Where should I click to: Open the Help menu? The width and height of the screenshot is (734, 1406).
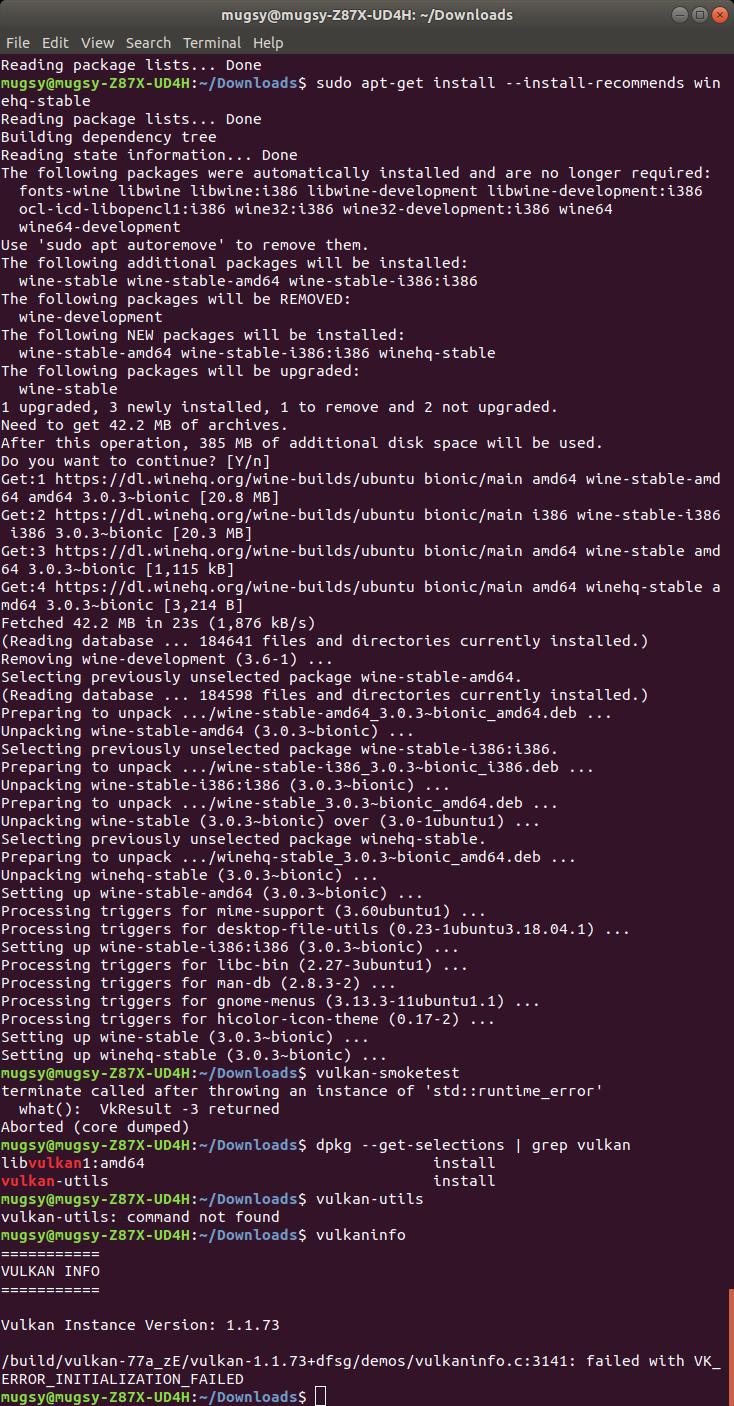268,43
